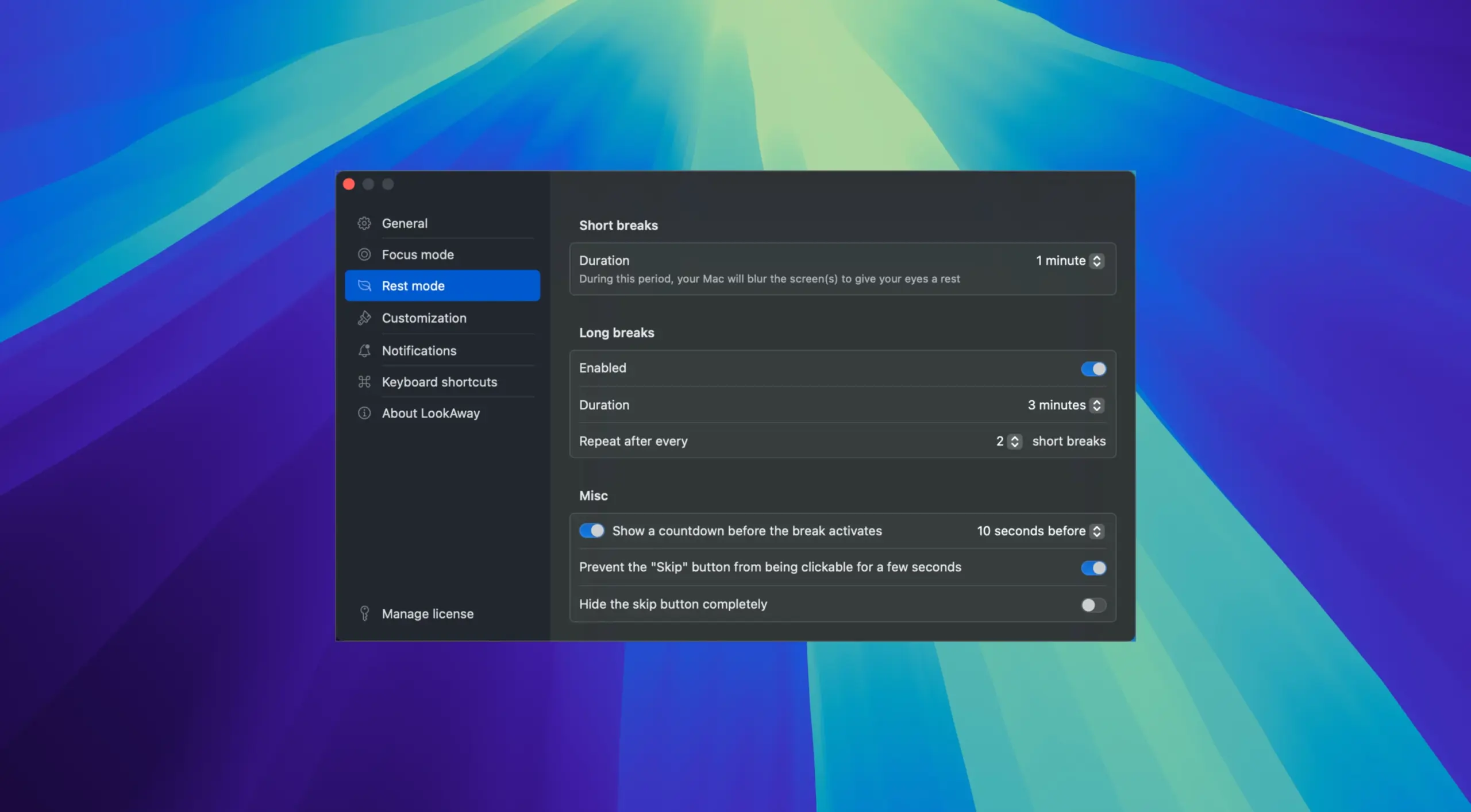Open the Keyboard shortcuts section
This screenshot has height=812, width=1471.
pos(439,382)
